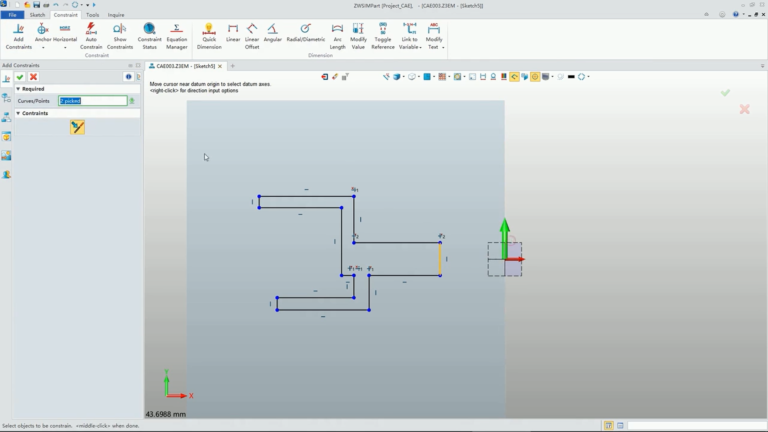Screen dimensions: 768x432
Task: Select the Radial/Diametric dimension tool
Action: [x=306, y=33]
